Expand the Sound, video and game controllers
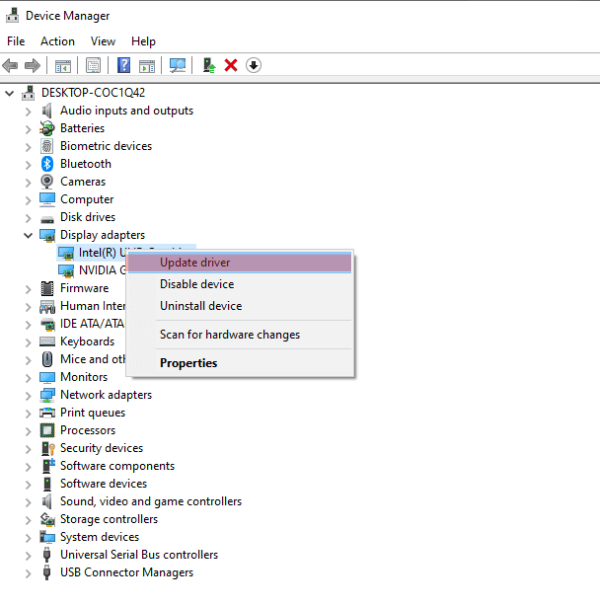Viewport: 600px width, 600px height. (x=28, y=502)
